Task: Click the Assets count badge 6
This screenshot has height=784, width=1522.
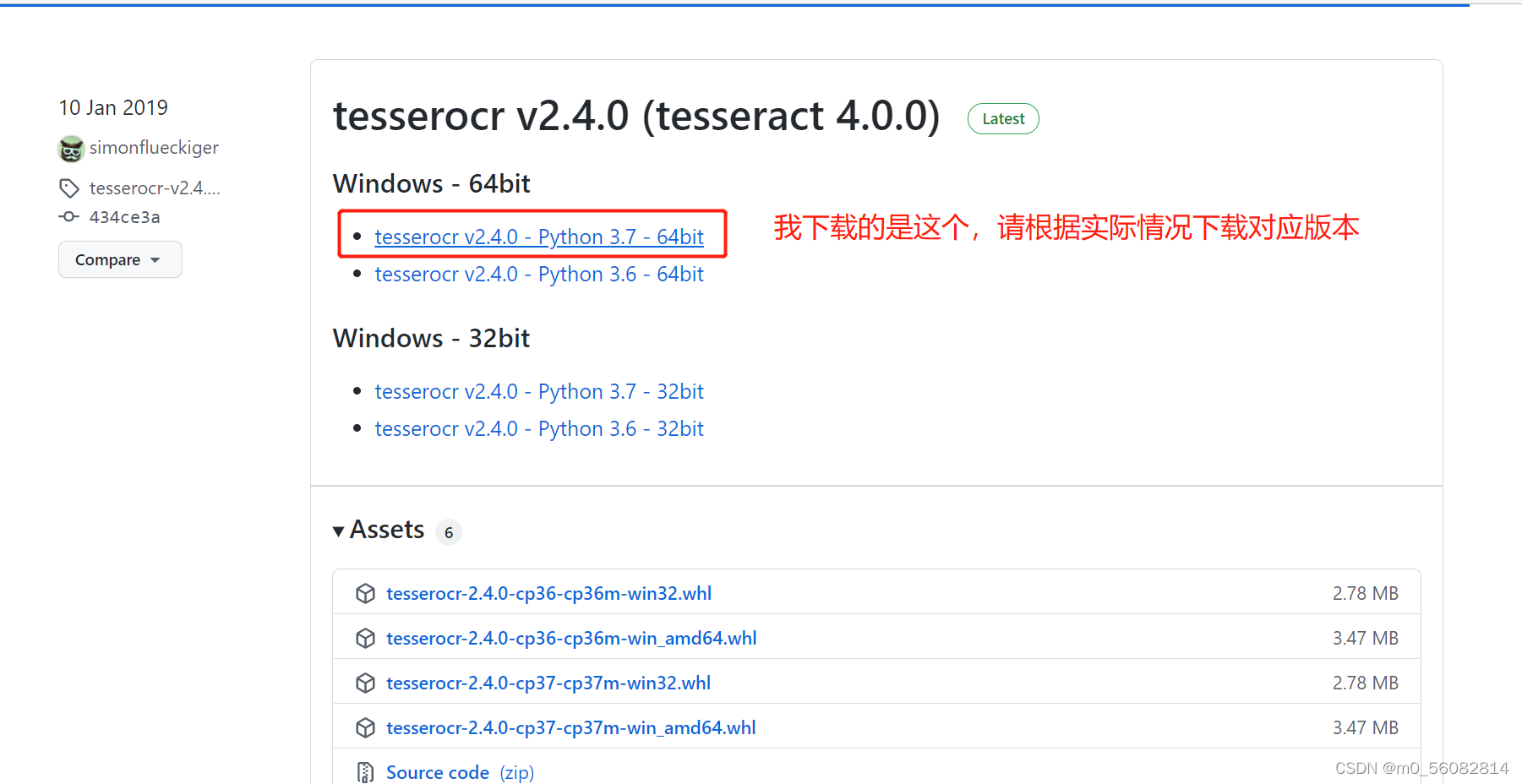Action: [449, 532]
